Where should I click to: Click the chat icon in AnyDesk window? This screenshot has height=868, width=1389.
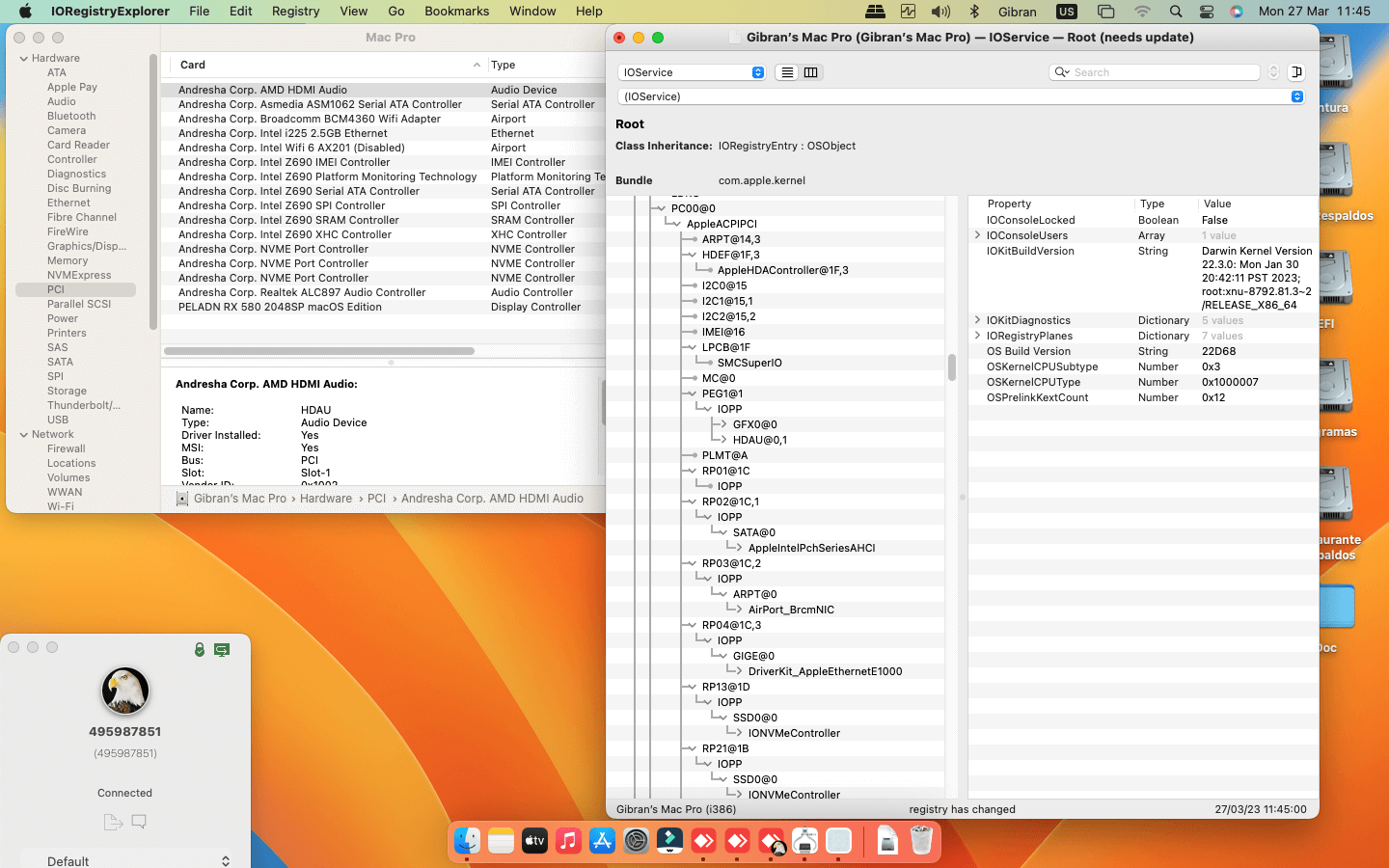tap(139, 822)
